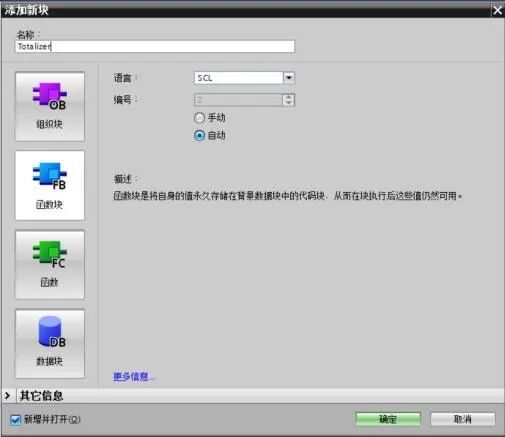Click the block name field containing Totalizer

[155, 46]
